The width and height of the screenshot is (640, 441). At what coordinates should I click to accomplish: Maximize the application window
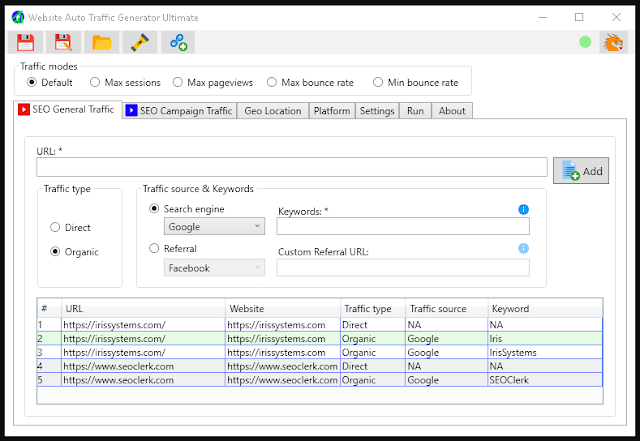click(579, 17)
